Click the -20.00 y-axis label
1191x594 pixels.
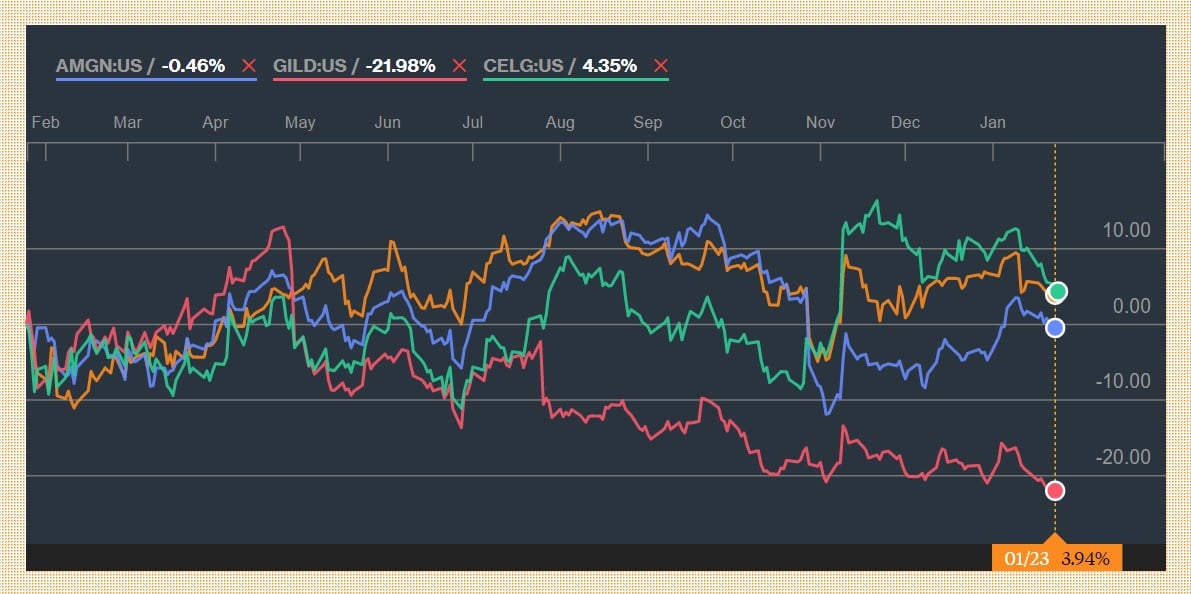[x=1124, y=457]
